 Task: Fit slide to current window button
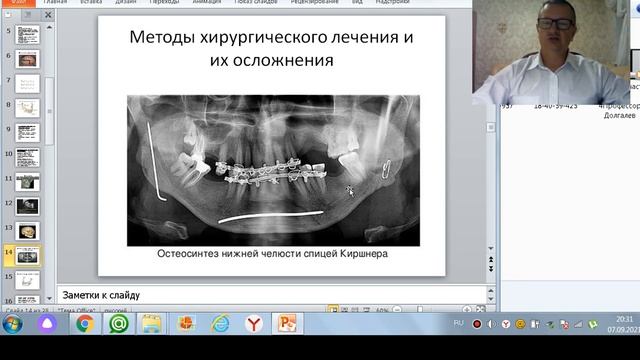click(x=480, y=310)
